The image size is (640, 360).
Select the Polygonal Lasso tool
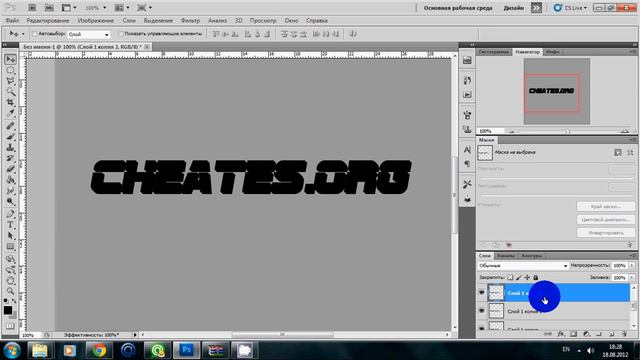(10, 81)
